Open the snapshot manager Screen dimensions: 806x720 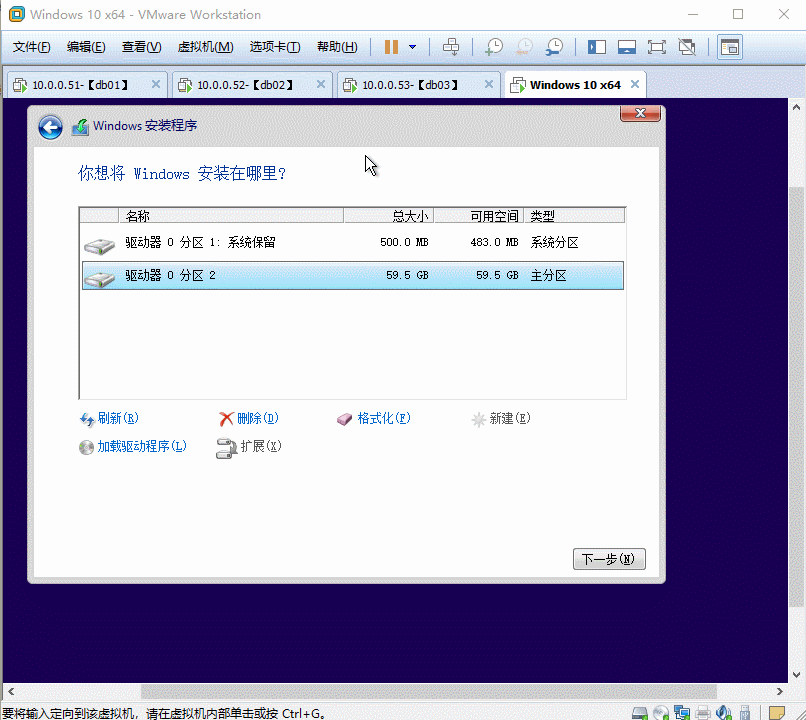(554, 47)
